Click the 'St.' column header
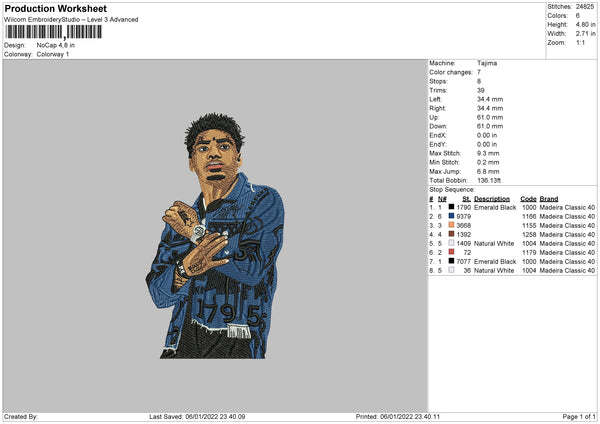The image size is (600, 424). click(x=466, y=199)
